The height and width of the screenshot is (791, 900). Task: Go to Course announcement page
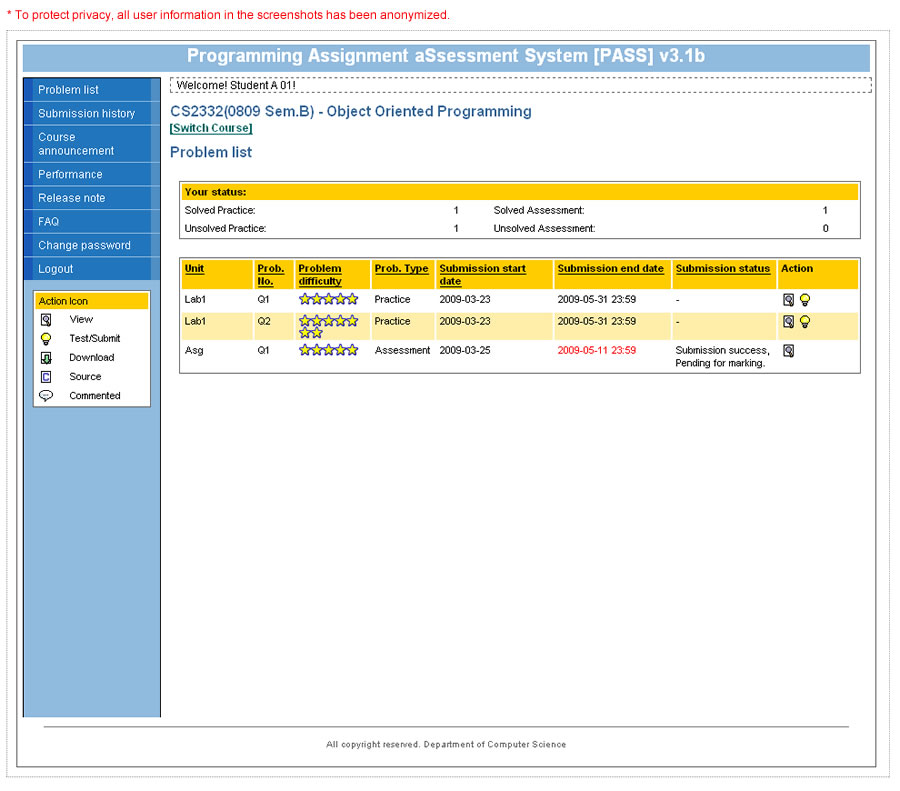pyautogui.click(x=76, y=144)
